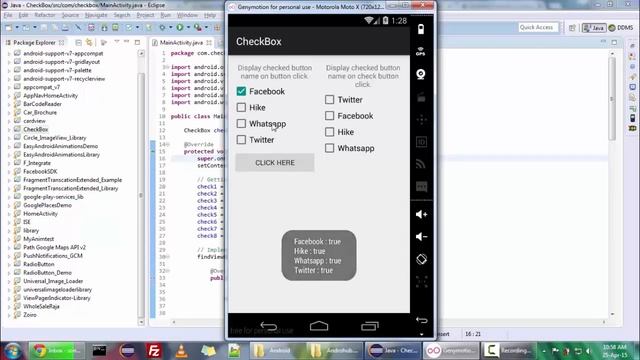Open the Navigate menu in Eclipse
Image resolution: width=640 pixels, height=360 pixels.
pos(96,15)
